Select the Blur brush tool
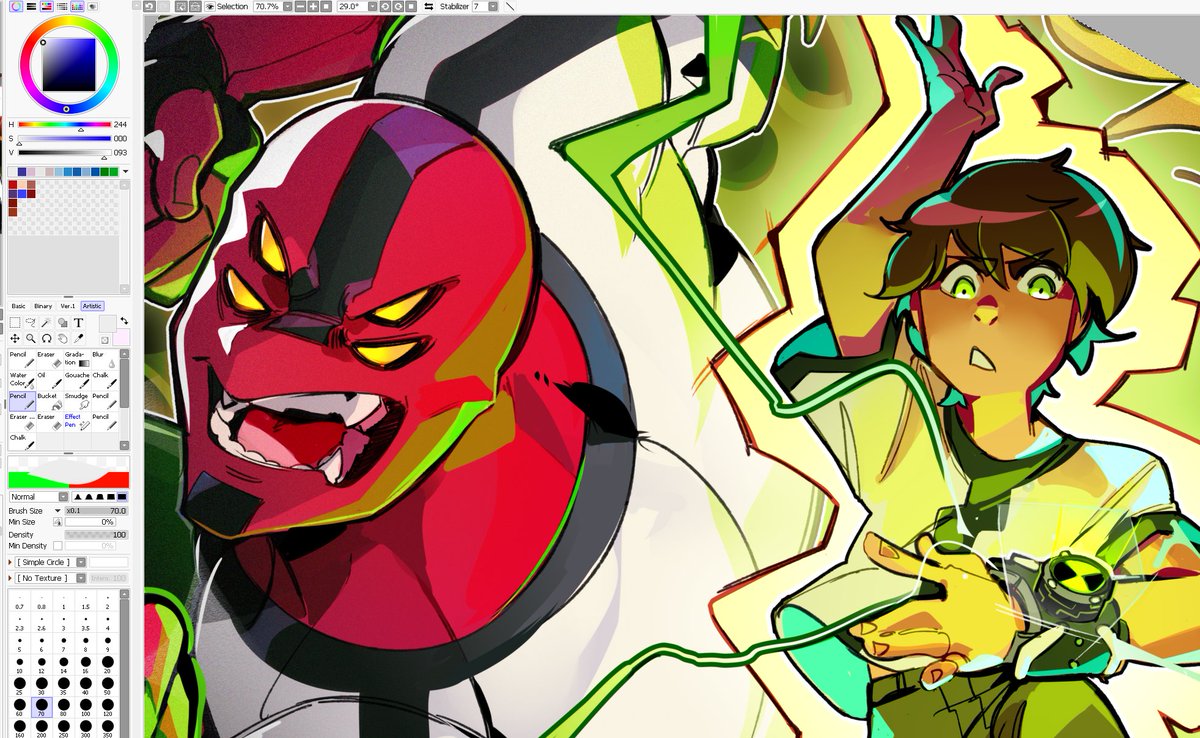 [105, 359]
